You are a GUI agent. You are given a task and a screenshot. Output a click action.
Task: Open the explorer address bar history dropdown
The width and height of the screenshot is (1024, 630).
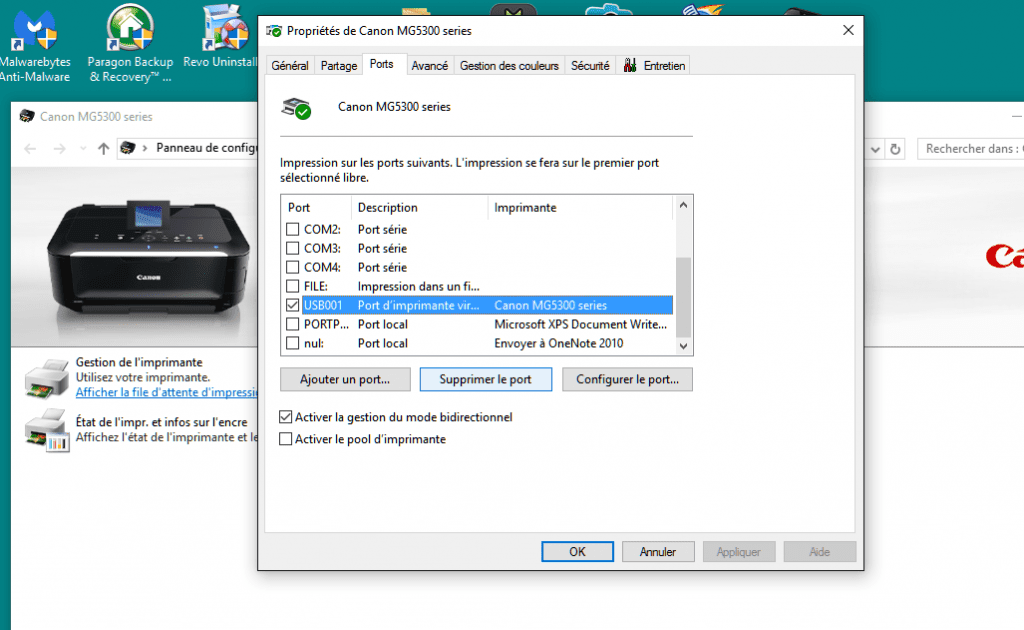[x=875, y=149]
